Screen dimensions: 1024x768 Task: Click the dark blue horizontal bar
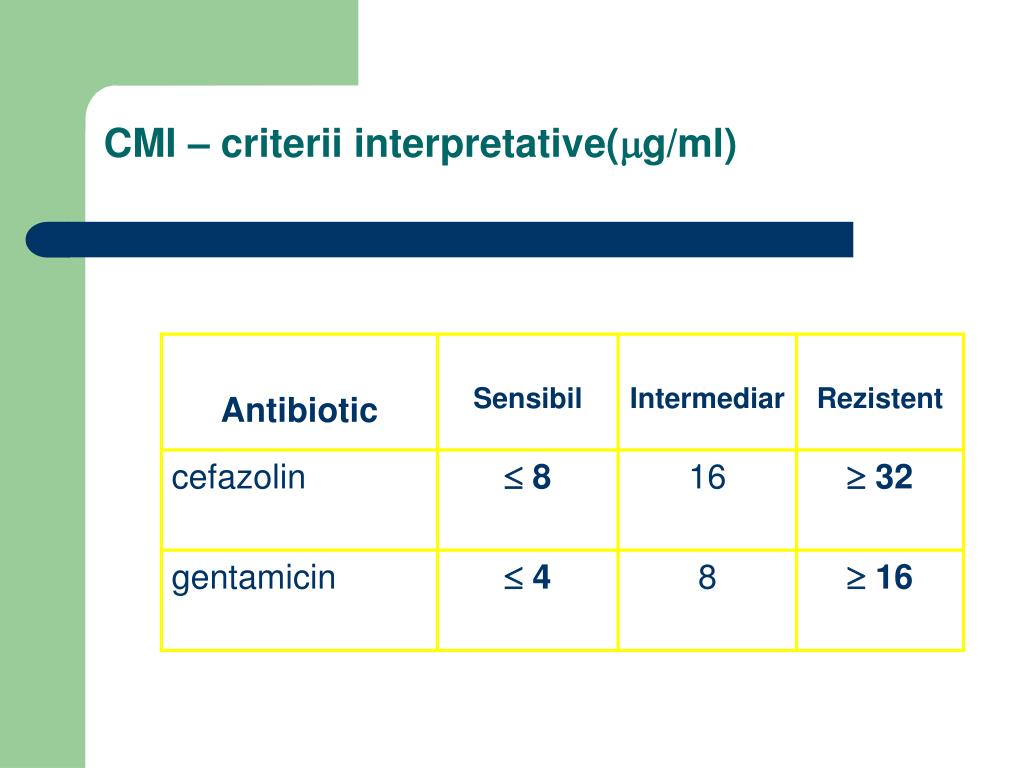pos(439,240)
